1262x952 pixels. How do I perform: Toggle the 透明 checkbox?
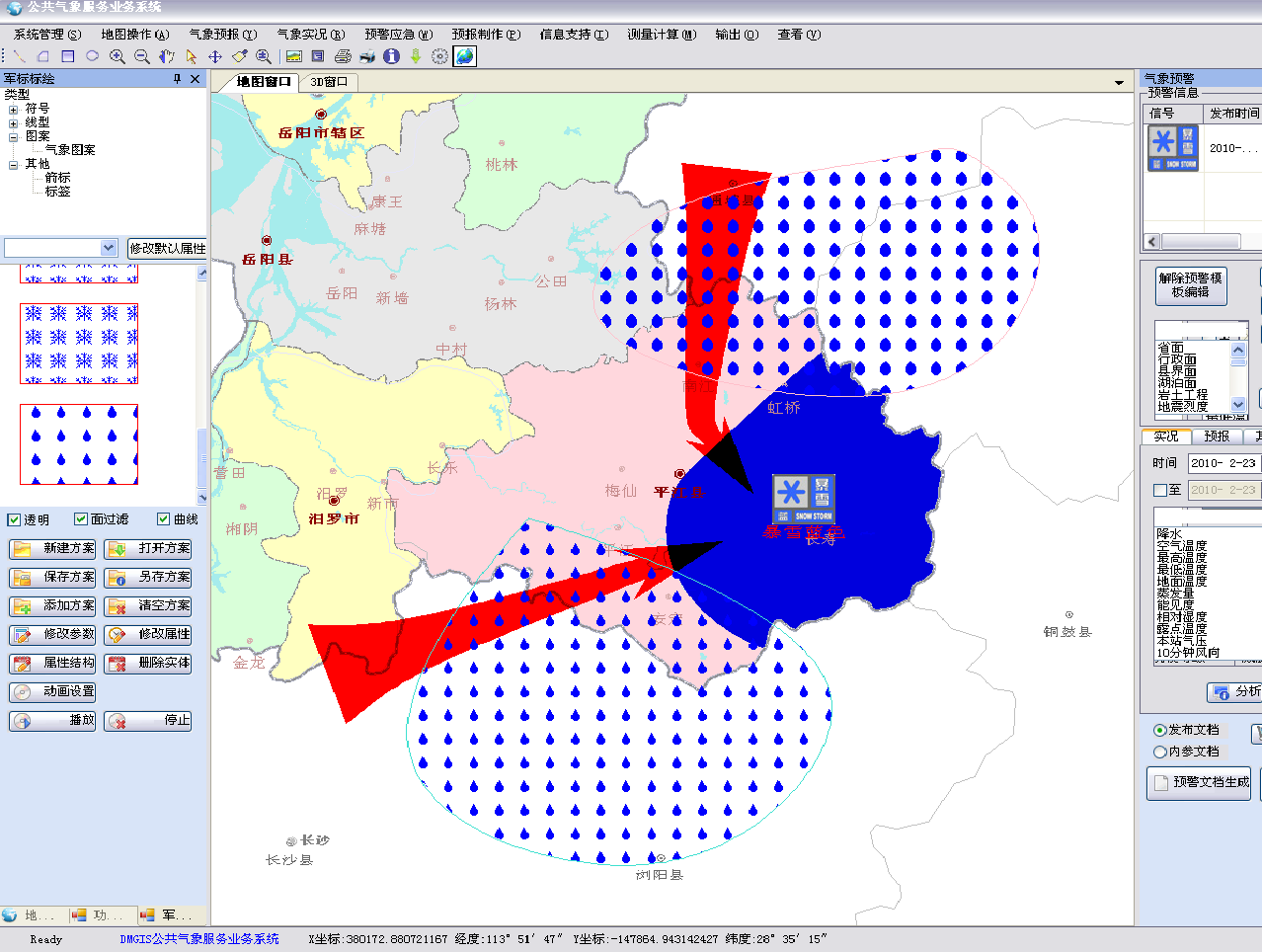[14, 519]
